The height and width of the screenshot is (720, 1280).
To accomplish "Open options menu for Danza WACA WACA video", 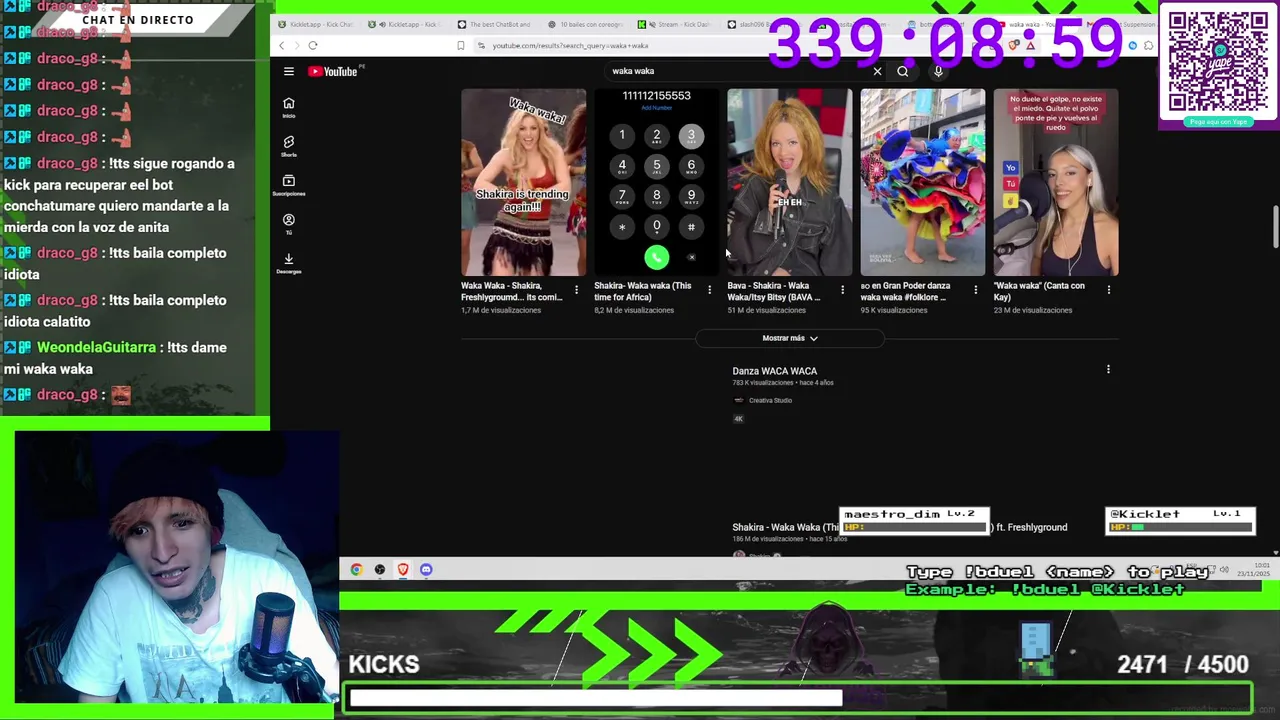I will pyautogui.click(x=1108, y=370).
